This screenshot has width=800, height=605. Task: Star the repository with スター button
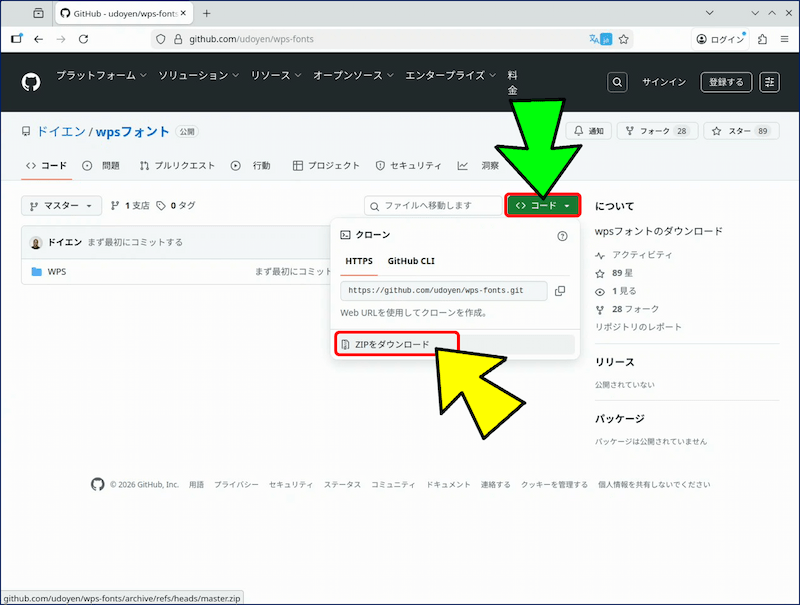pos(741,131)
